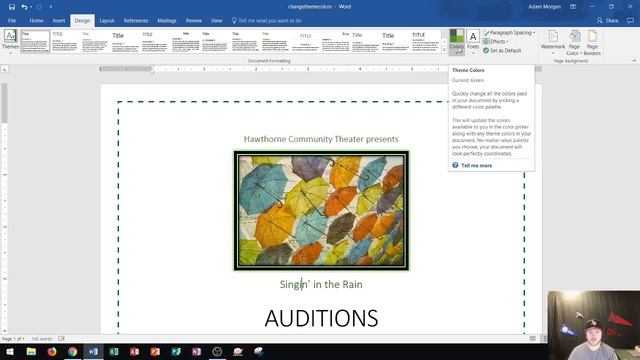Image resolution: width=640 pixels, height=360 pixels.
Task: Click the word count in the status bar
Action: 42,339
